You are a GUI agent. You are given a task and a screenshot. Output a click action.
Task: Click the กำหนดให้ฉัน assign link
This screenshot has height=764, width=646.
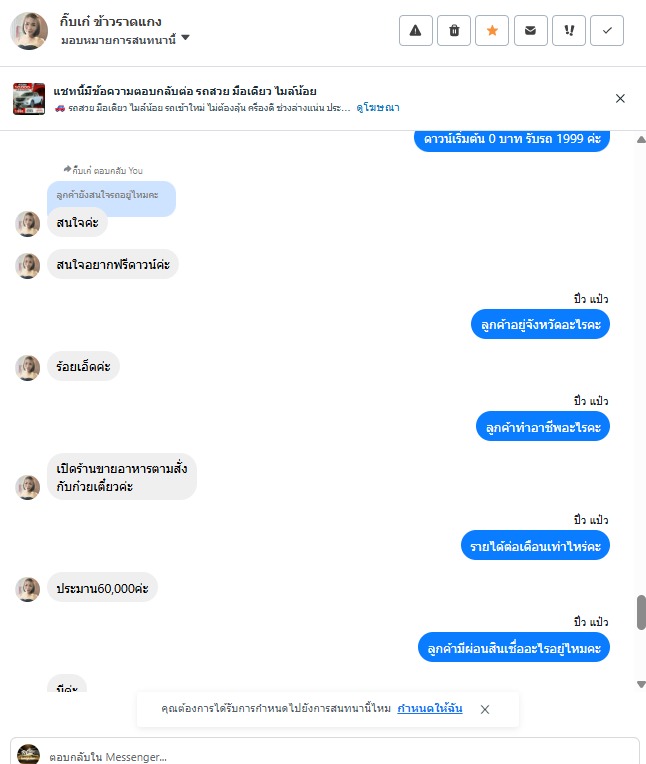point(430,708)
